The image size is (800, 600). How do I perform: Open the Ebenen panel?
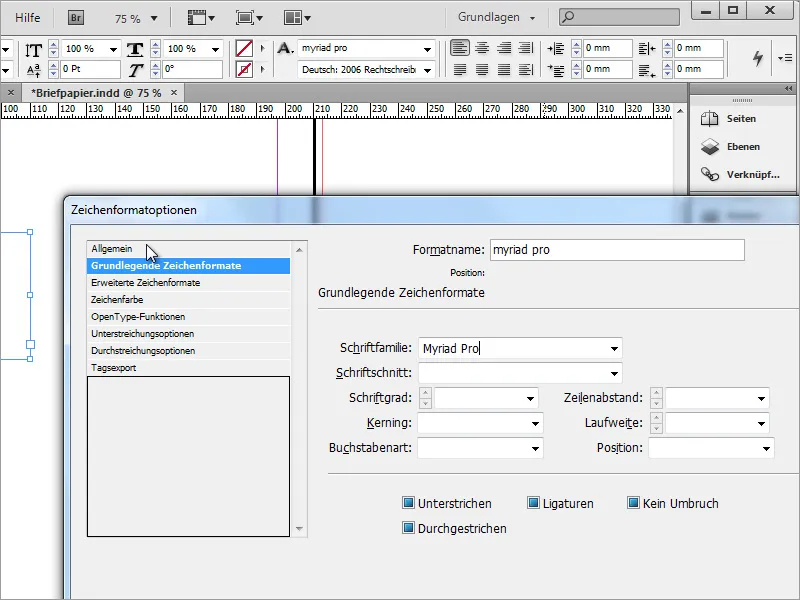pos(730,147)
